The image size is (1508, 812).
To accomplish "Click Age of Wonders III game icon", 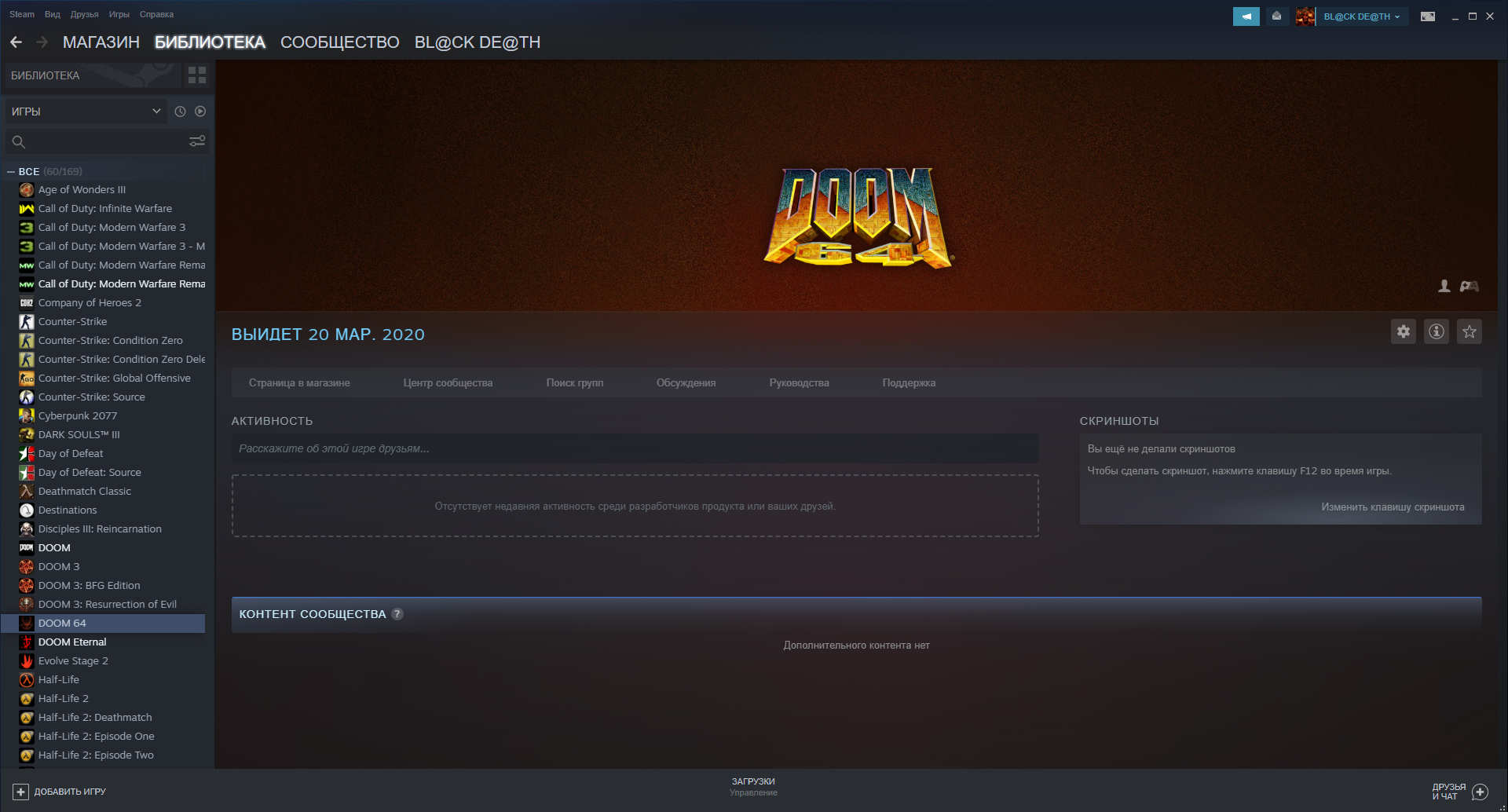I will coord(27,190).
